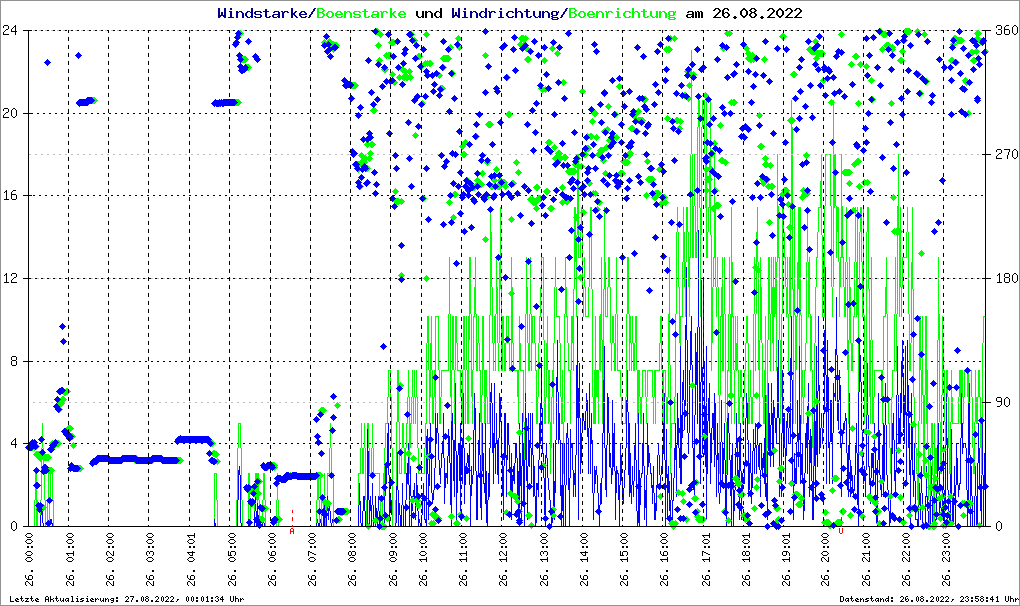Click the '26. 00:00' time axis label
This screenshot has width=1020, height=606.
[29, 561]
